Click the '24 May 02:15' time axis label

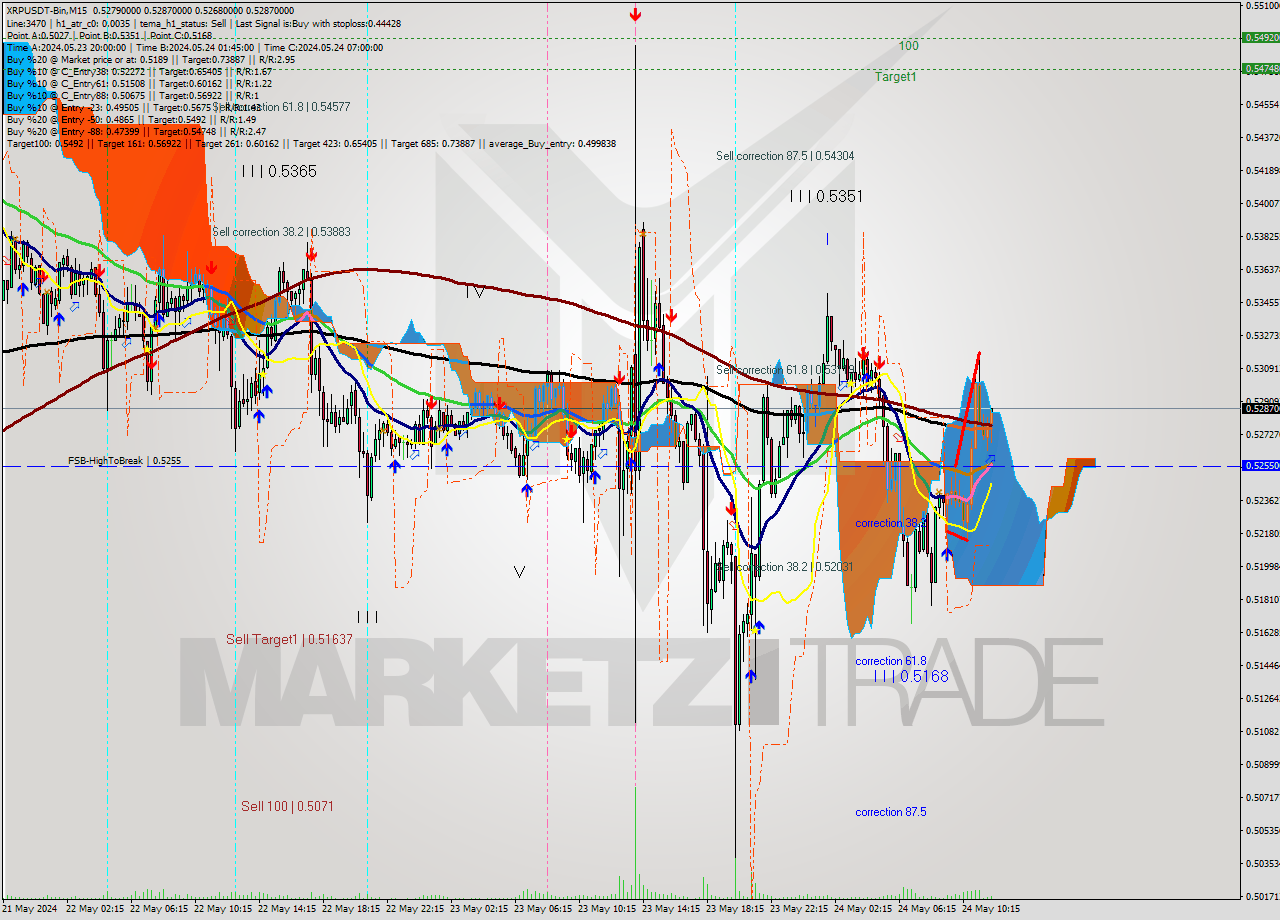pyautogui.click(x=862, y=909)
